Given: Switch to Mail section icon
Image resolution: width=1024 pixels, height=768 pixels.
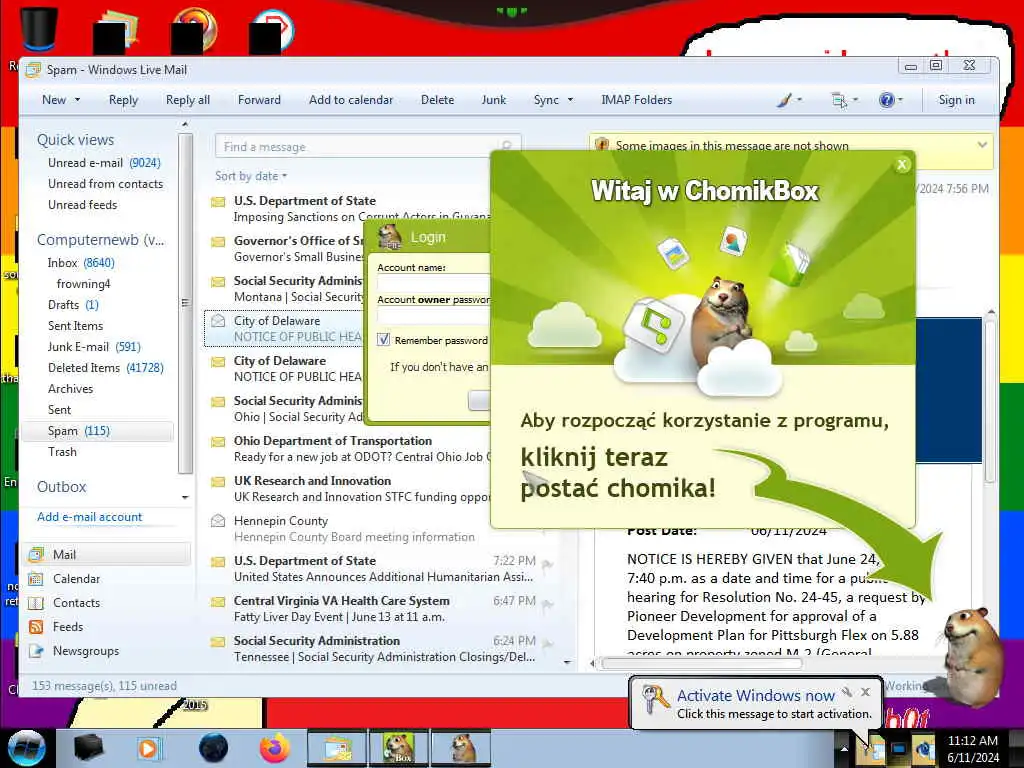Looking at the screenshot, I should pos(36,554).
